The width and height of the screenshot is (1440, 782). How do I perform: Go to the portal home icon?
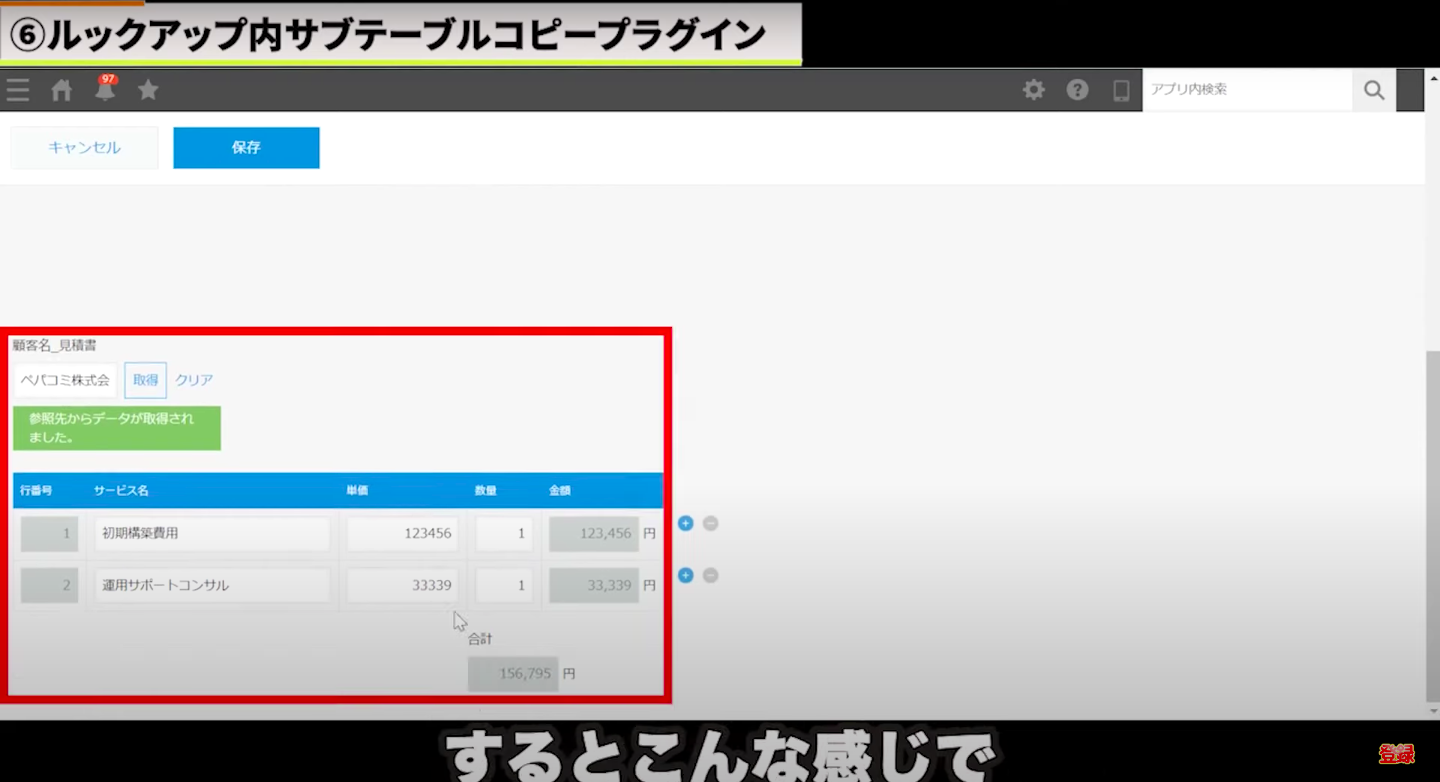click(62, 90)
